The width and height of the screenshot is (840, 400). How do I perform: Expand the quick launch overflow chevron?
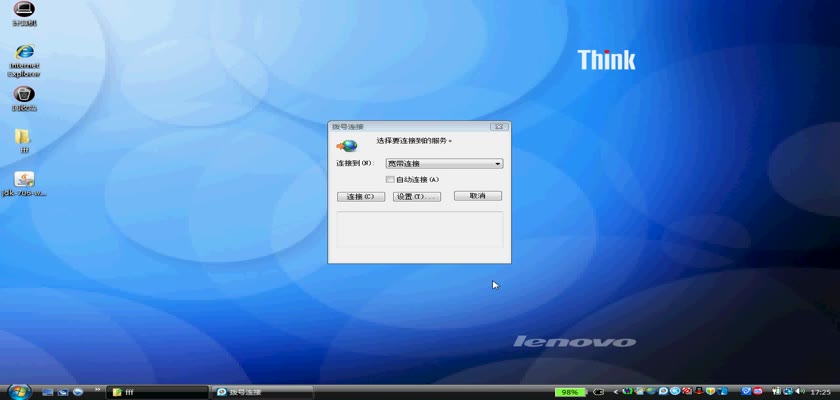tap(98, 389)
